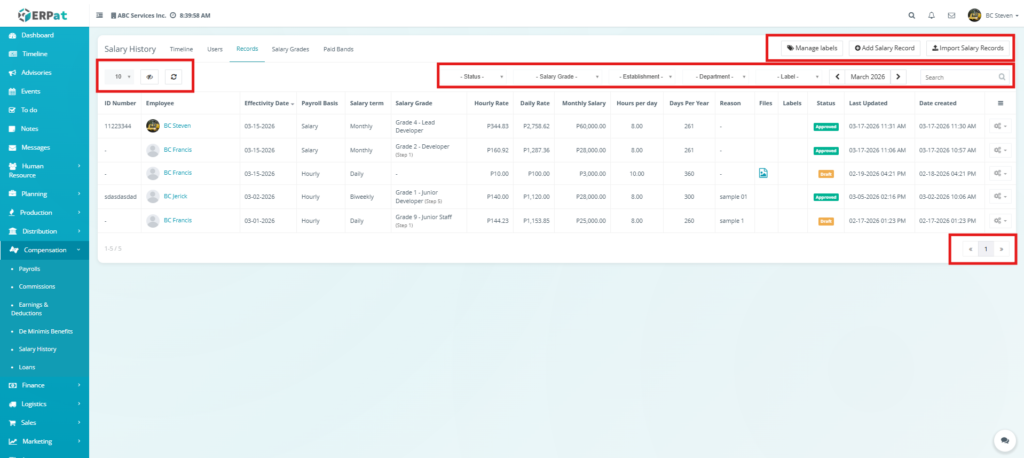Open the chat bubble icon at bottom right
1024x458 pixels.
pyautogui.click(x=1001, y=440)
